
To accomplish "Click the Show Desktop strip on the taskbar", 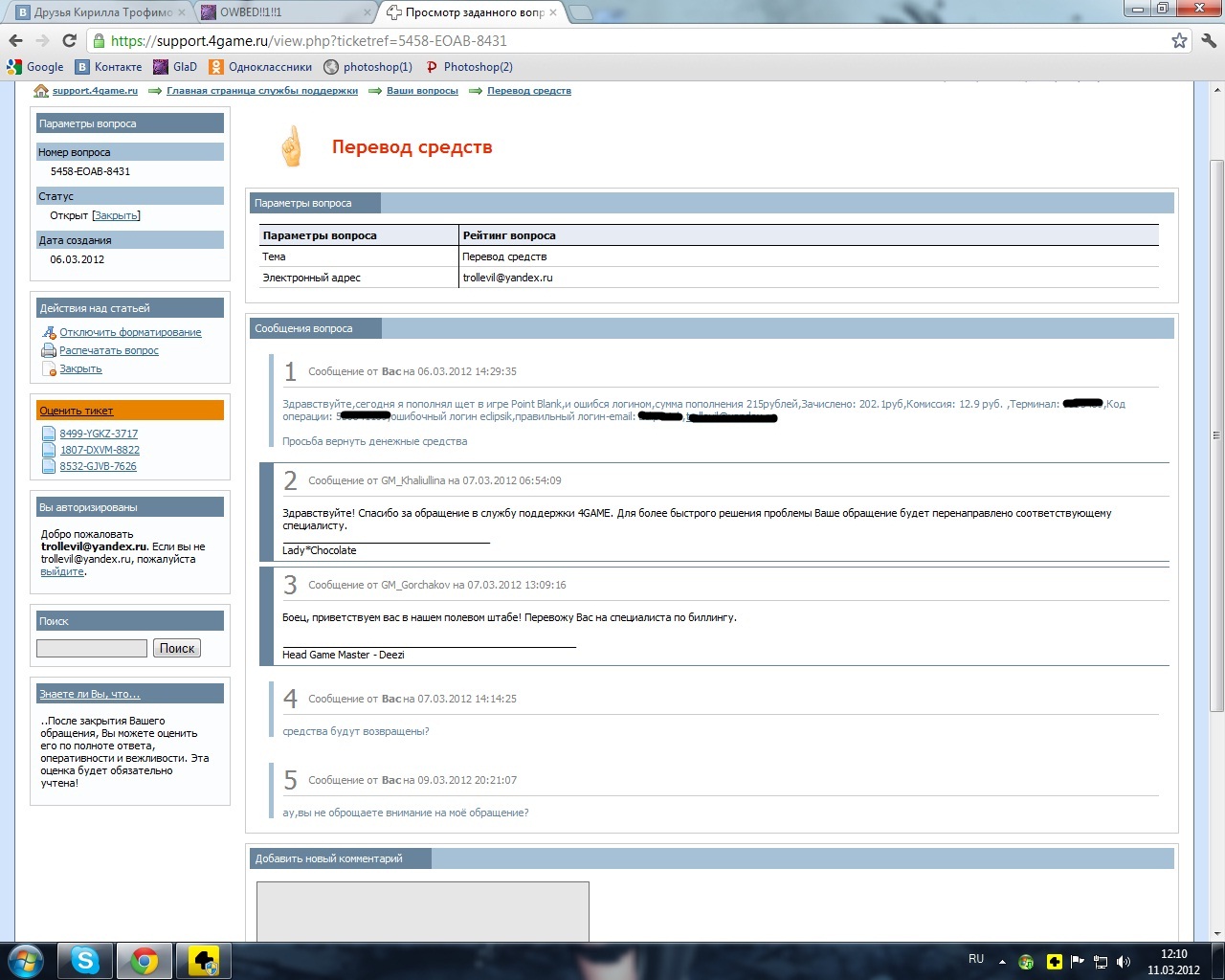I will (x=1217, y=961).
